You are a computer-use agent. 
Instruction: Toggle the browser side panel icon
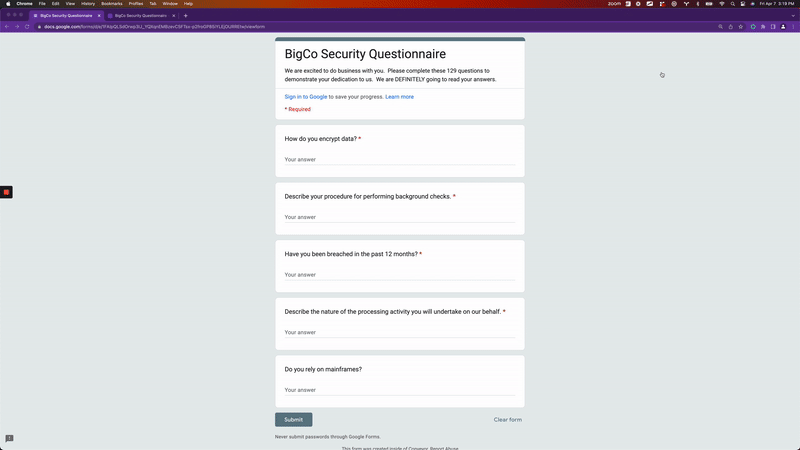point(773,27)
